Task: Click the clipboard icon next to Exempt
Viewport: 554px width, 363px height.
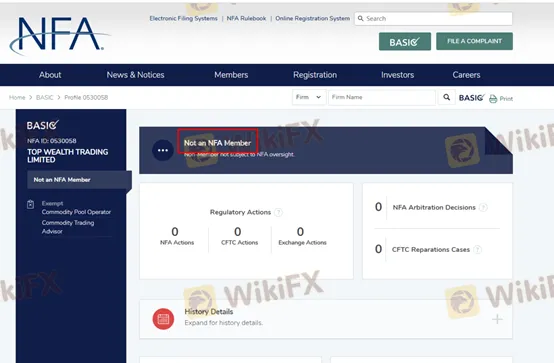Action: (x=31, y=204)
